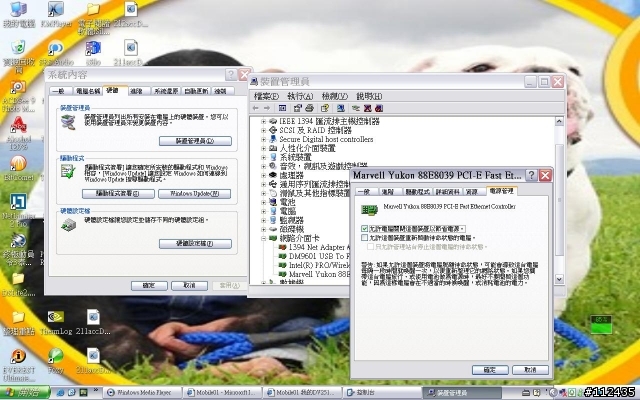This screenshot has width=640, height=400.
Task: Click 裝置管理員(D) button in 系統內容
Action: click(195, 141)
